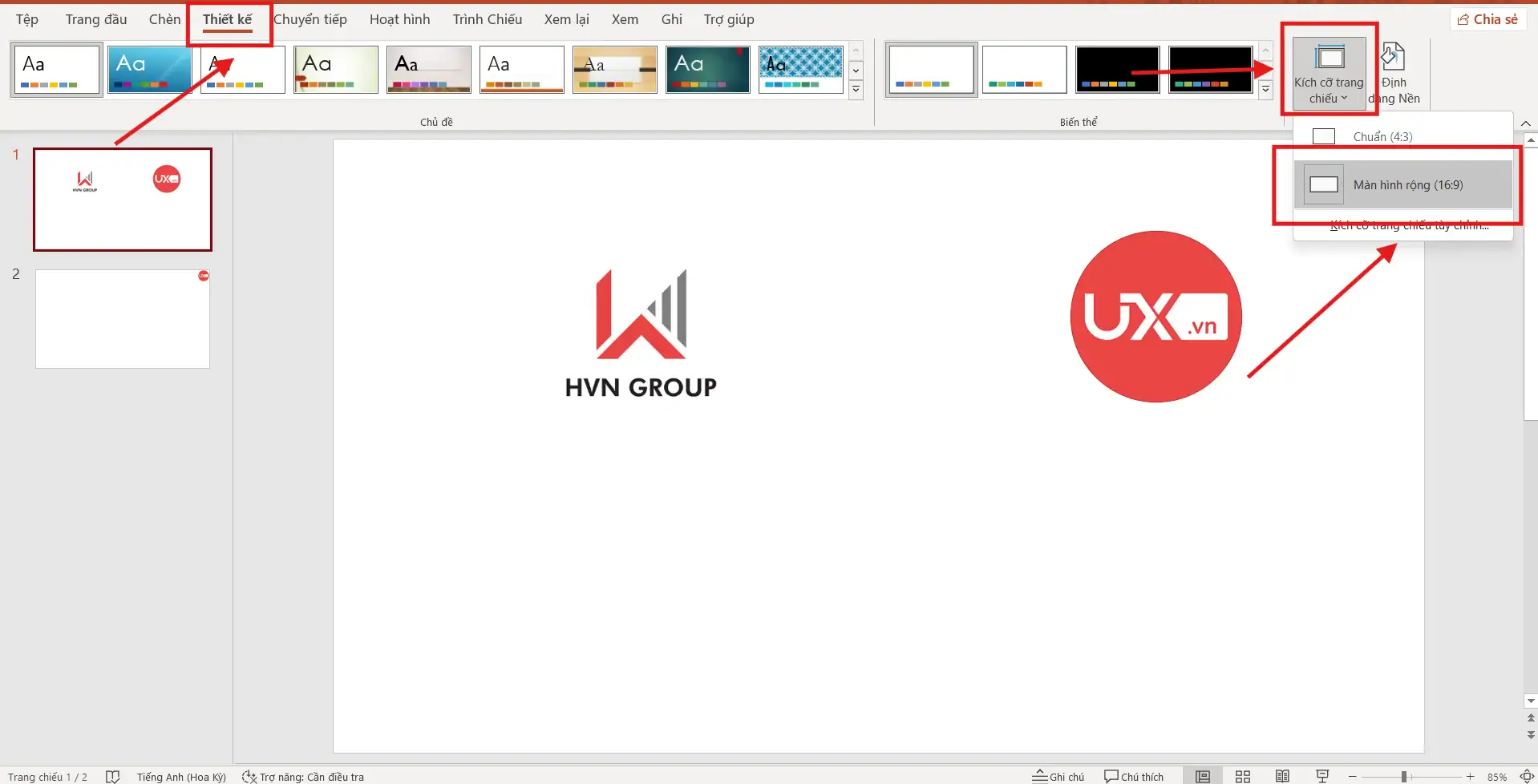Go to next slide double arrow
Viewport: 1538px width, 784px height.
pyautogui.click(x=1531, y=734)
